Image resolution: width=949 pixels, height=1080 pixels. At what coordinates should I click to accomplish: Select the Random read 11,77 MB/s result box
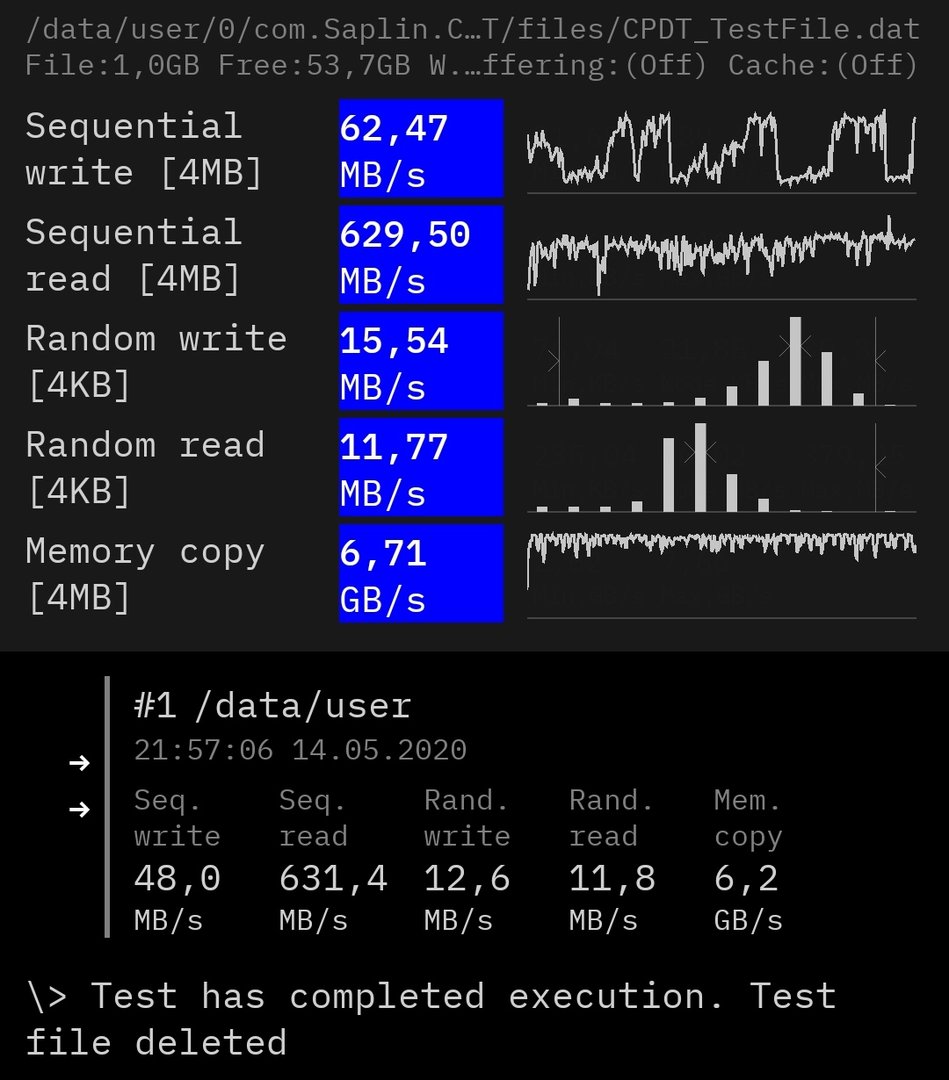click(x=421, y=467)
